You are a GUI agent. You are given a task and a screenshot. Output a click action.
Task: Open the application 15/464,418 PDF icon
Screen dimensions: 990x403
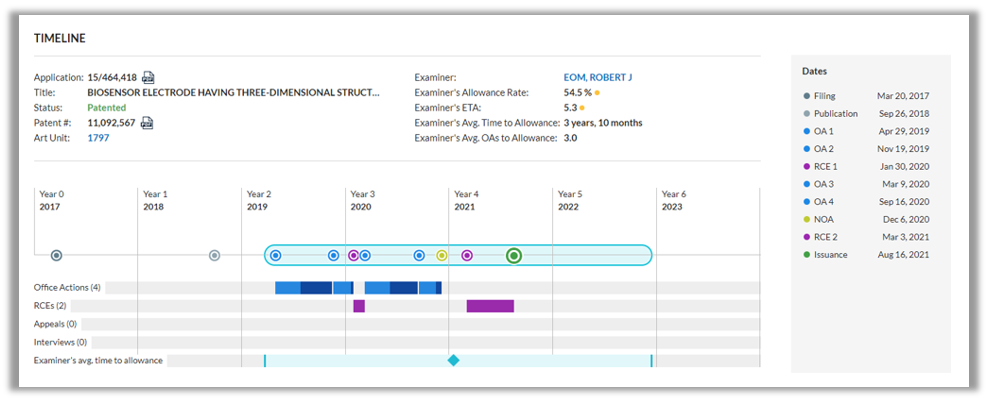(148, 78)
